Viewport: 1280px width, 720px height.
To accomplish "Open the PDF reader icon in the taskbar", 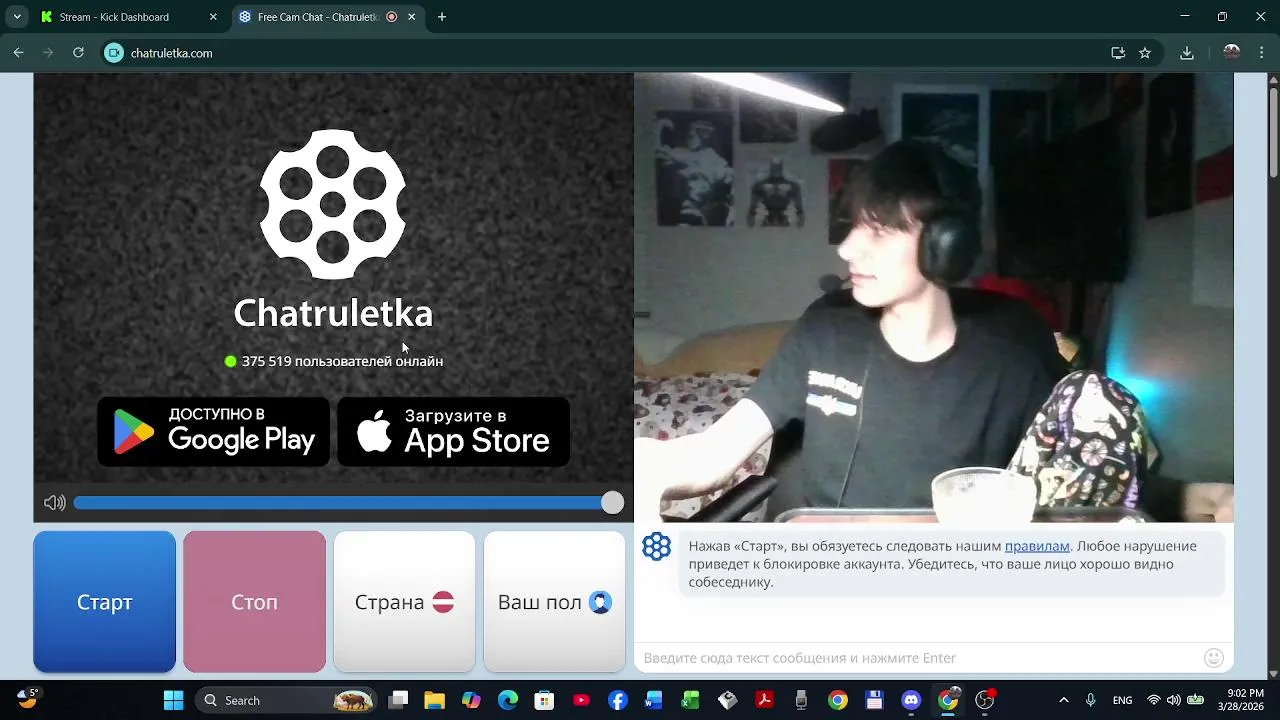I will coord(764,700).
